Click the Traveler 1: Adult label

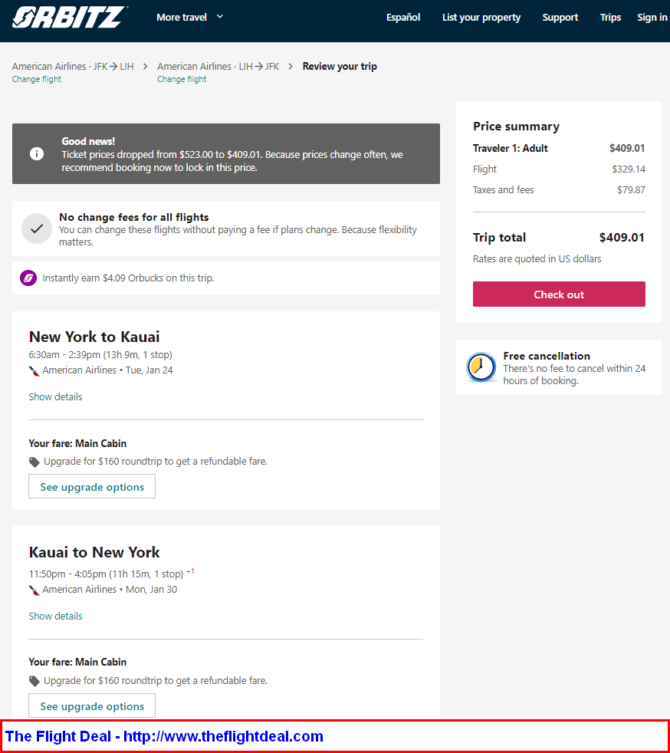click(510, 148)
